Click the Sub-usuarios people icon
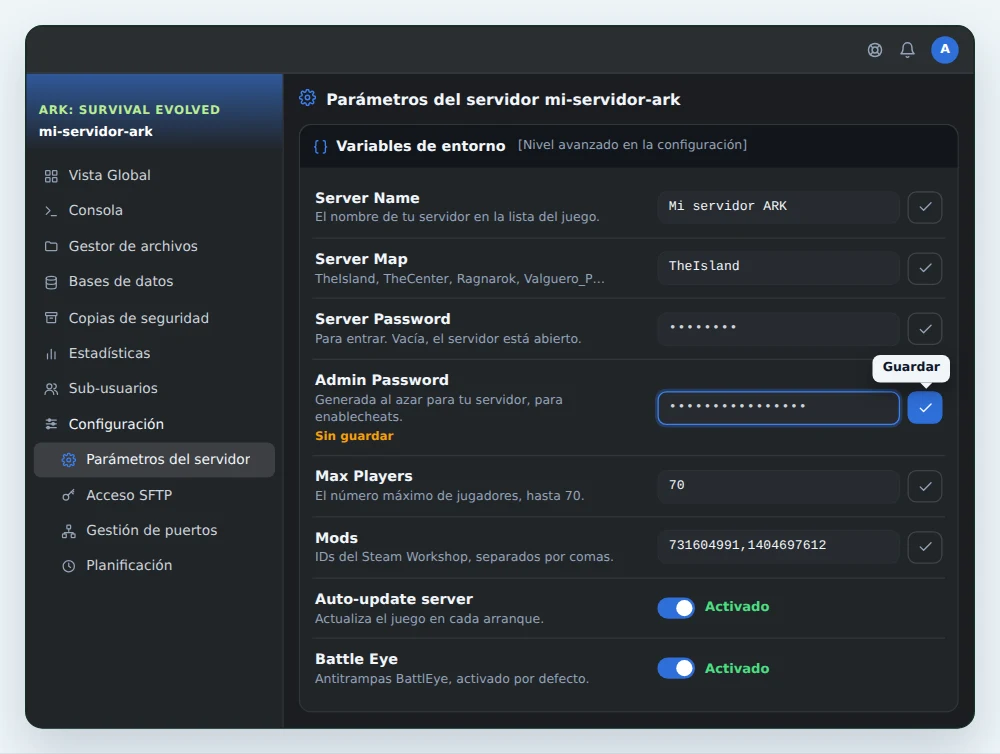 [51, 388]
